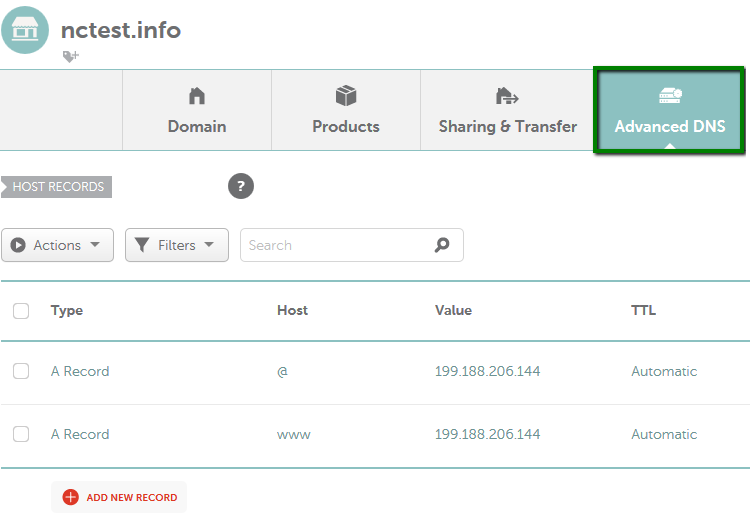Click the add tag icon under domain name
The width and height of the screenshot is (750, 523).
tap(71, 56)
